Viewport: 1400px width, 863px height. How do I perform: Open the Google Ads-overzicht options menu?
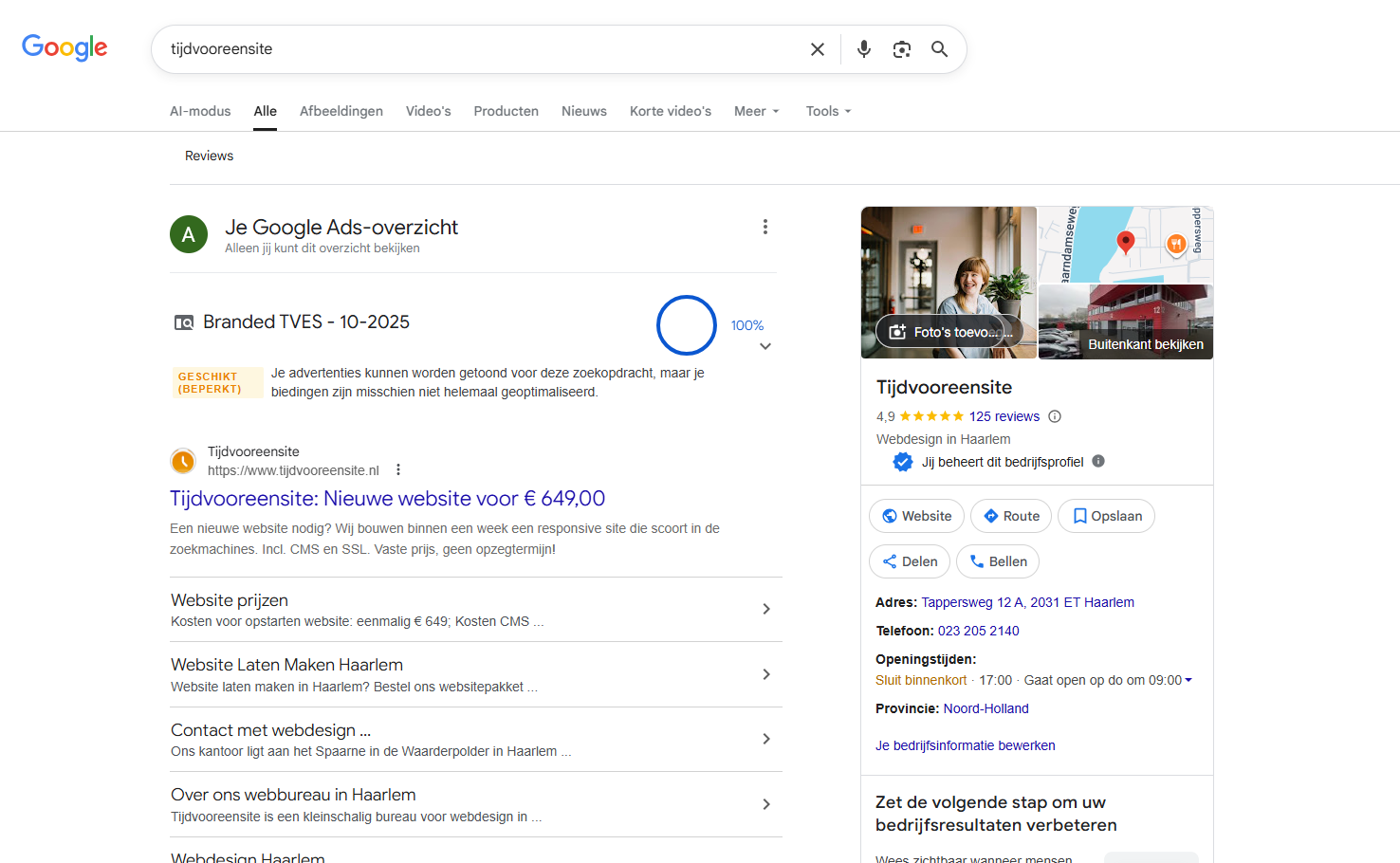click(x=765, y=227)
